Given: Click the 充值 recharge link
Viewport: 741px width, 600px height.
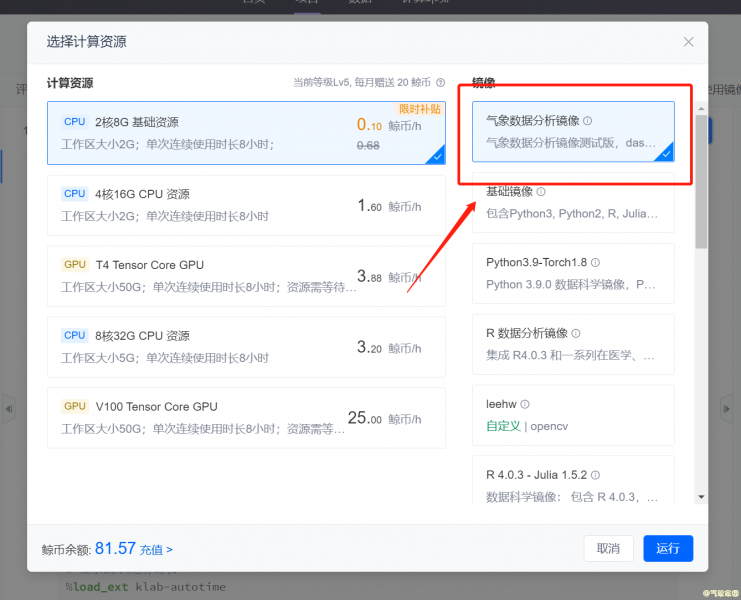Looking at the screenshot, I should 156,549.
